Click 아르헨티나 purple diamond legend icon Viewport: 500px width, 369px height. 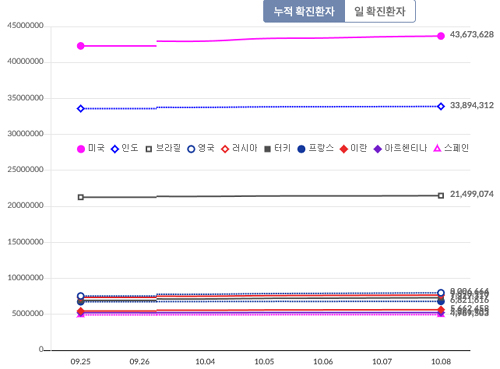(x=378, y=149)
